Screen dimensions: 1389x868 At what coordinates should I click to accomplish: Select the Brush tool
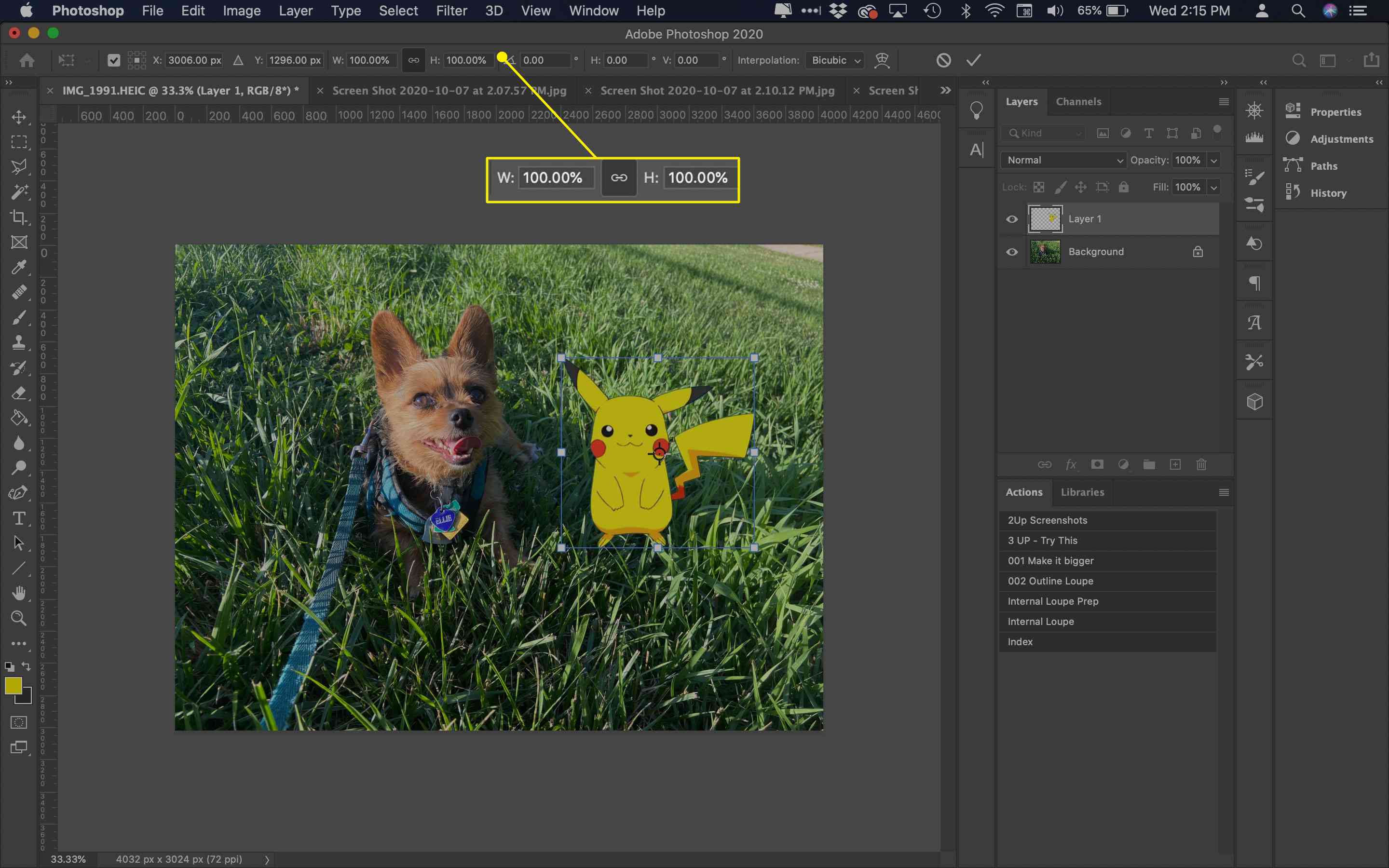19,317
